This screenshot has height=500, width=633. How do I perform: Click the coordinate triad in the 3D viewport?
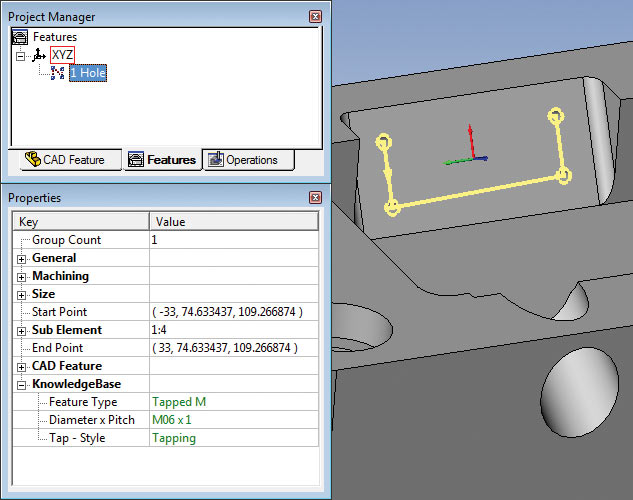point(466,145)
